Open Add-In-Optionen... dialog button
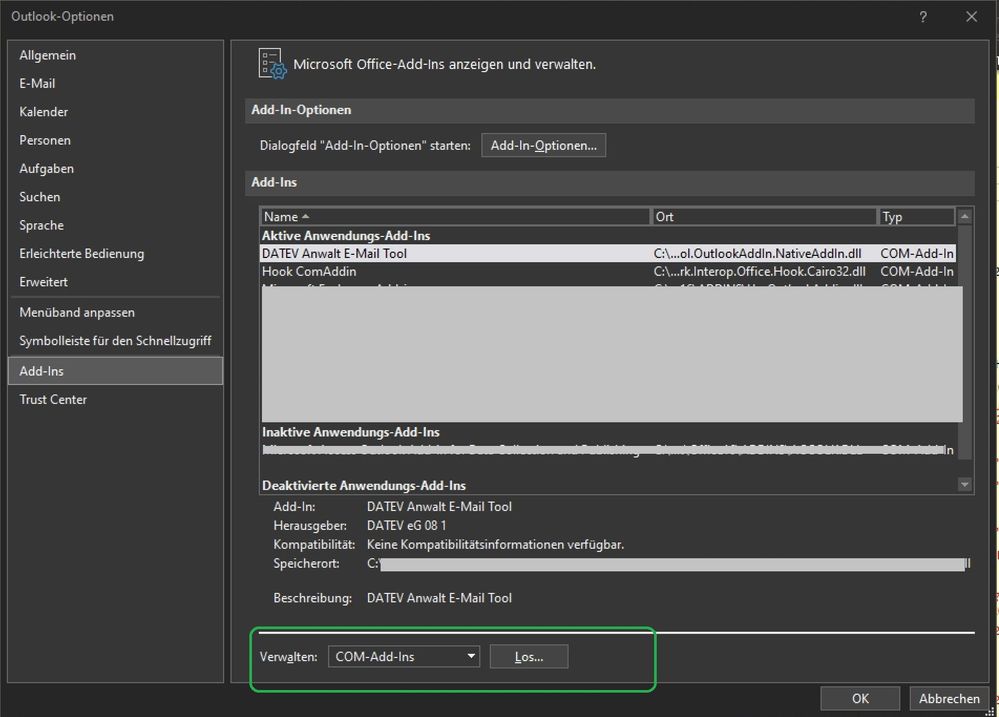The image size is (999, 717). (543, 145)
